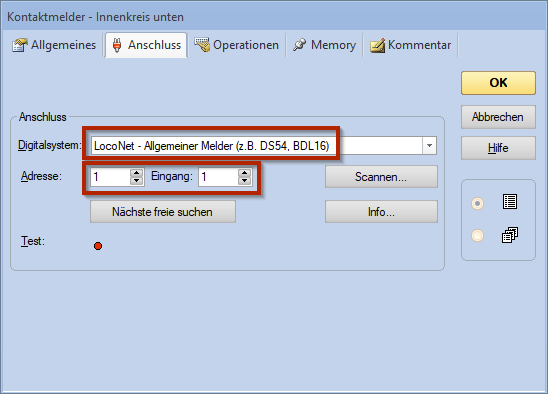This screenshot has height=394, width=548.
Task: Click the stacked pages icon
Action: coord(510,235)
